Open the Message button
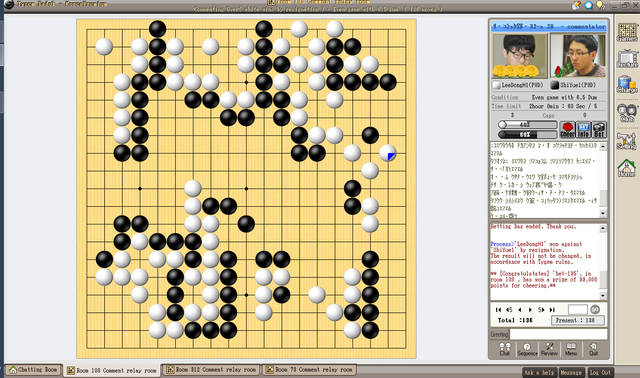 571,373
